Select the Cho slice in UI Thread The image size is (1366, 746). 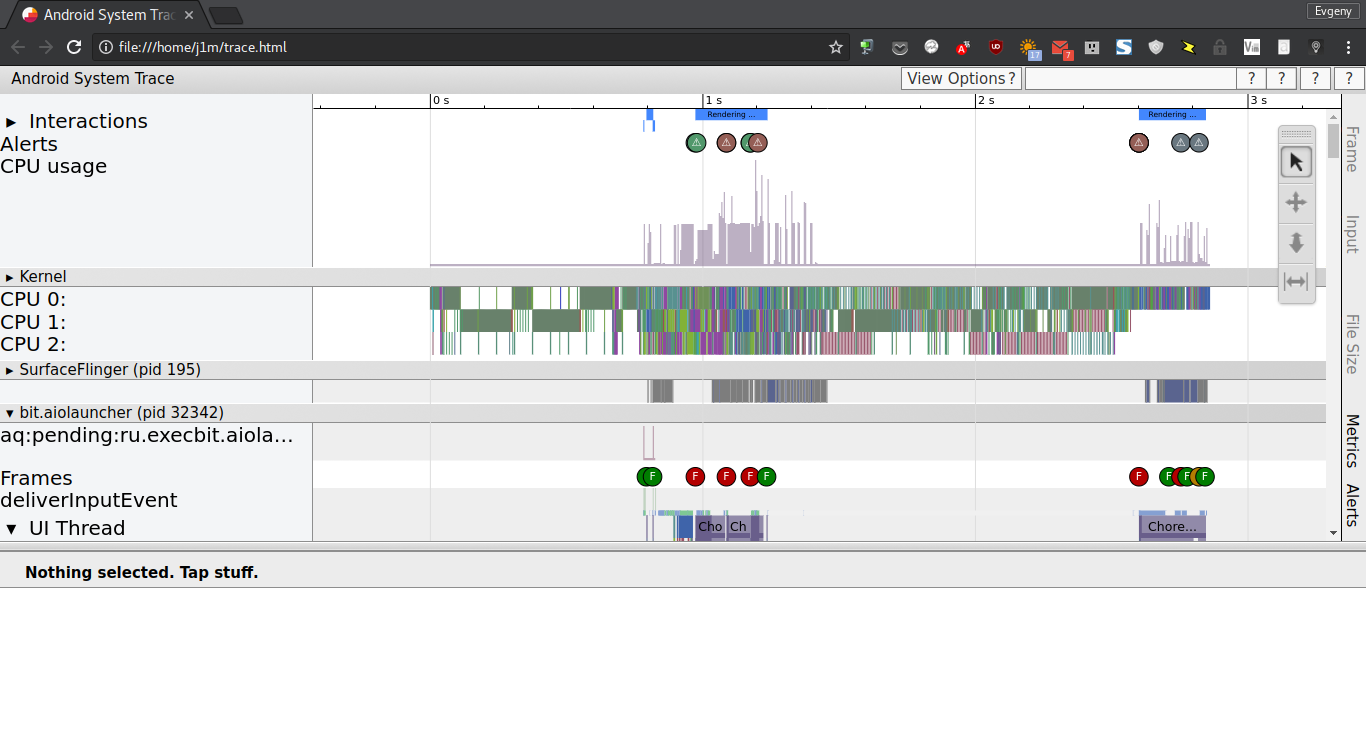tap(710, 526)
